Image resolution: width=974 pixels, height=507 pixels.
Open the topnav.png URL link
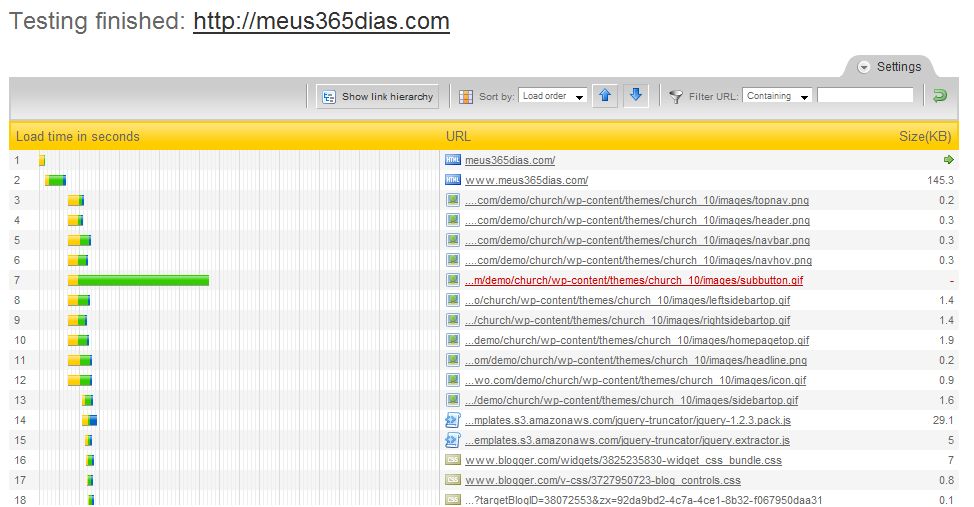pyautogui.click(x=637, y=200)
